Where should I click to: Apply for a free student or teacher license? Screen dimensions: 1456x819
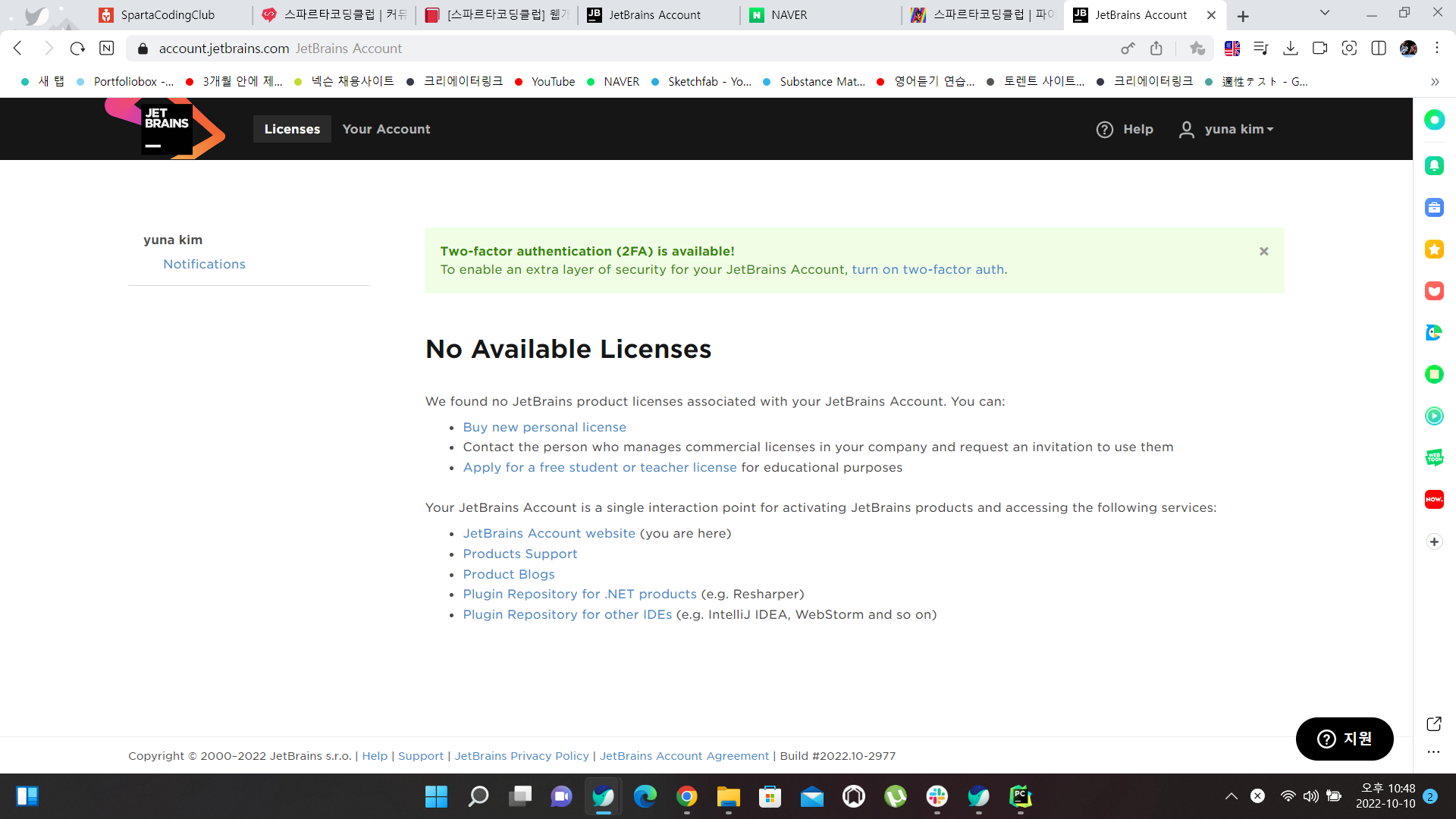pos(600,467)
